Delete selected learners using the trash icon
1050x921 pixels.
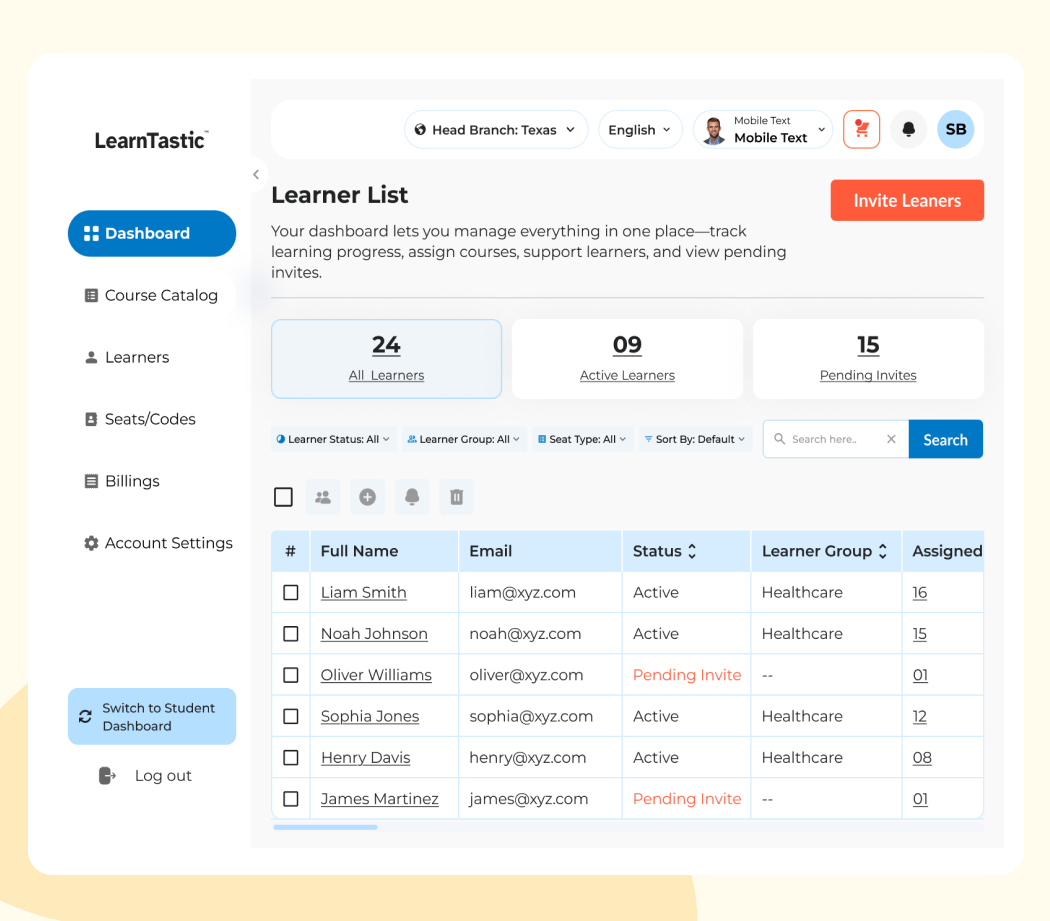[x=456, y=496]
